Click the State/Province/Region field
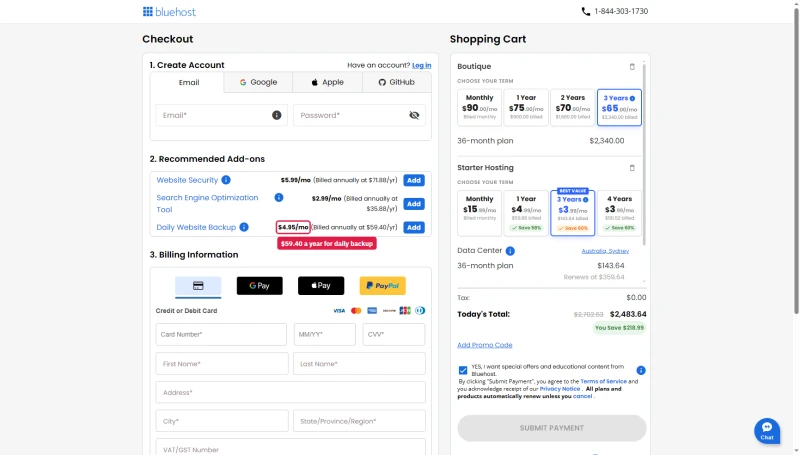This screenshot has width=800, height=455. (359, 421)
